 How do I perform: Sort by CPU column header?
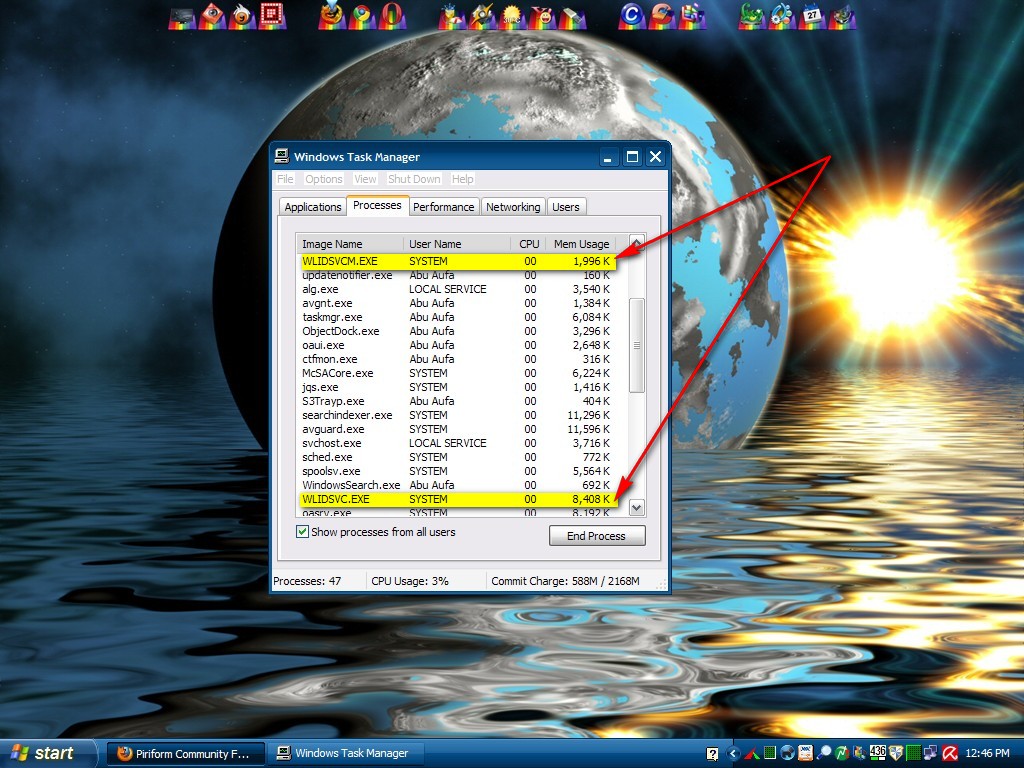pos(528,244)
